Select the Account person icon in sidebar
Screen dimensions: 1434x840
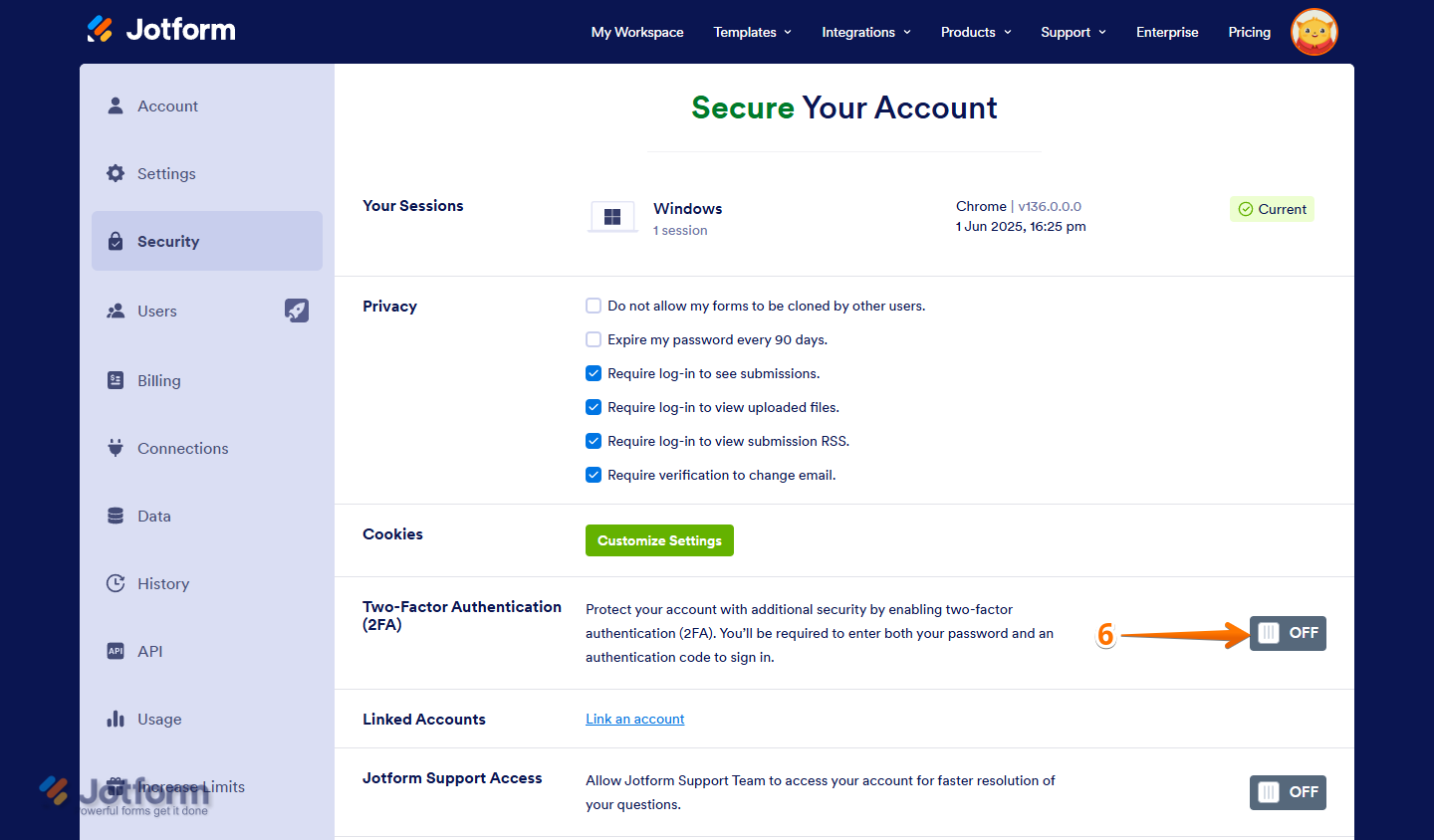[116, 105]
